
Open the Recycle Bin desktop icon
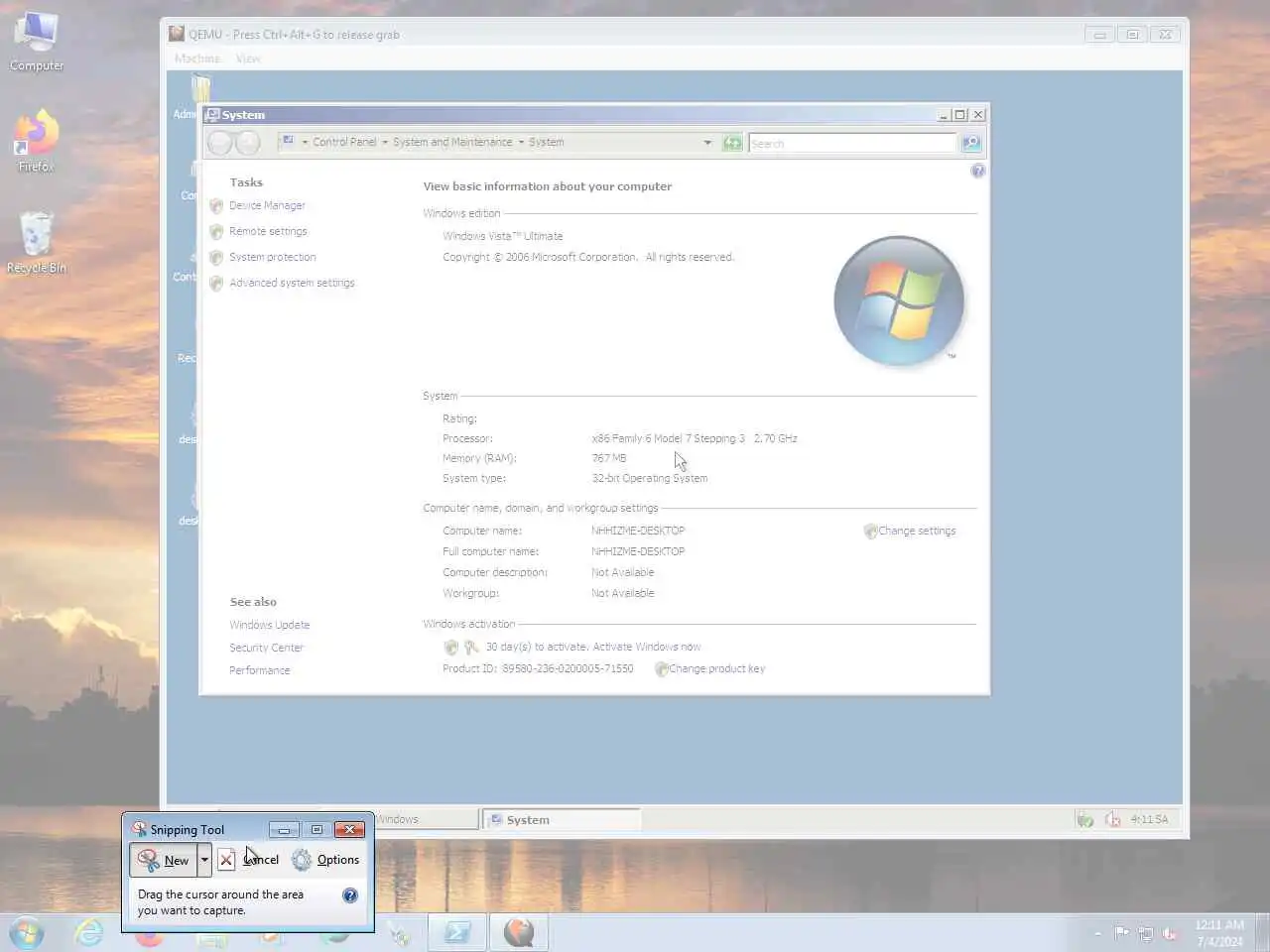[36, 242]
